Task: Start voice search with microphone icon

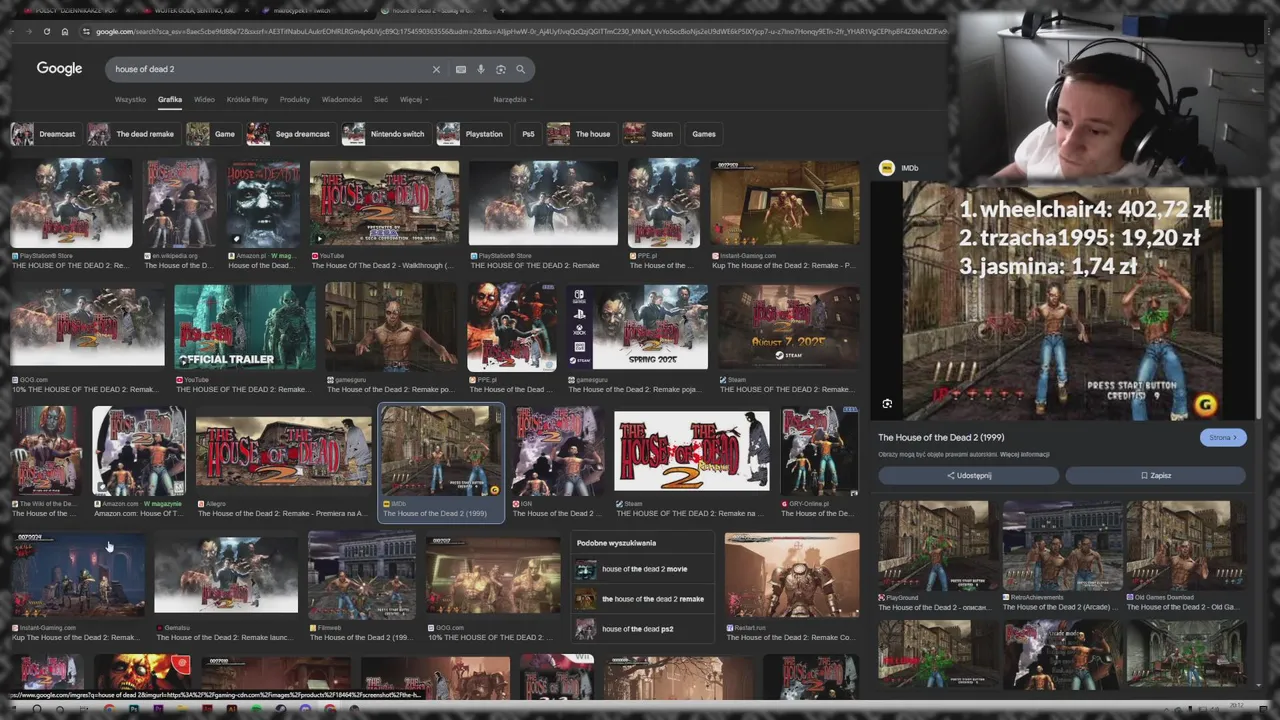Action: pos(480,69)
